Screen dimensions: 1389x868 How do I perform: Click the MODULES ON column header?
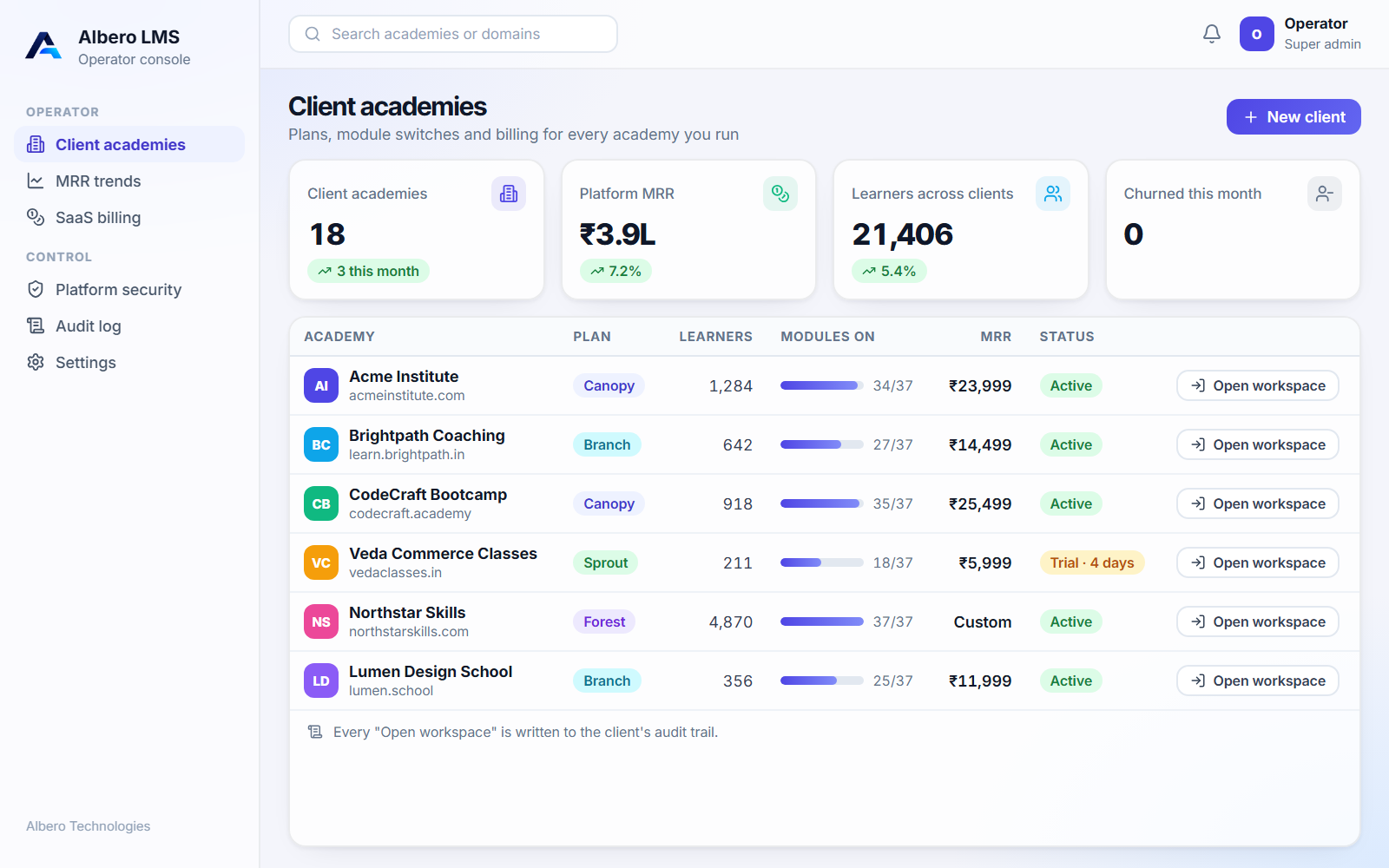click(827, 337)
